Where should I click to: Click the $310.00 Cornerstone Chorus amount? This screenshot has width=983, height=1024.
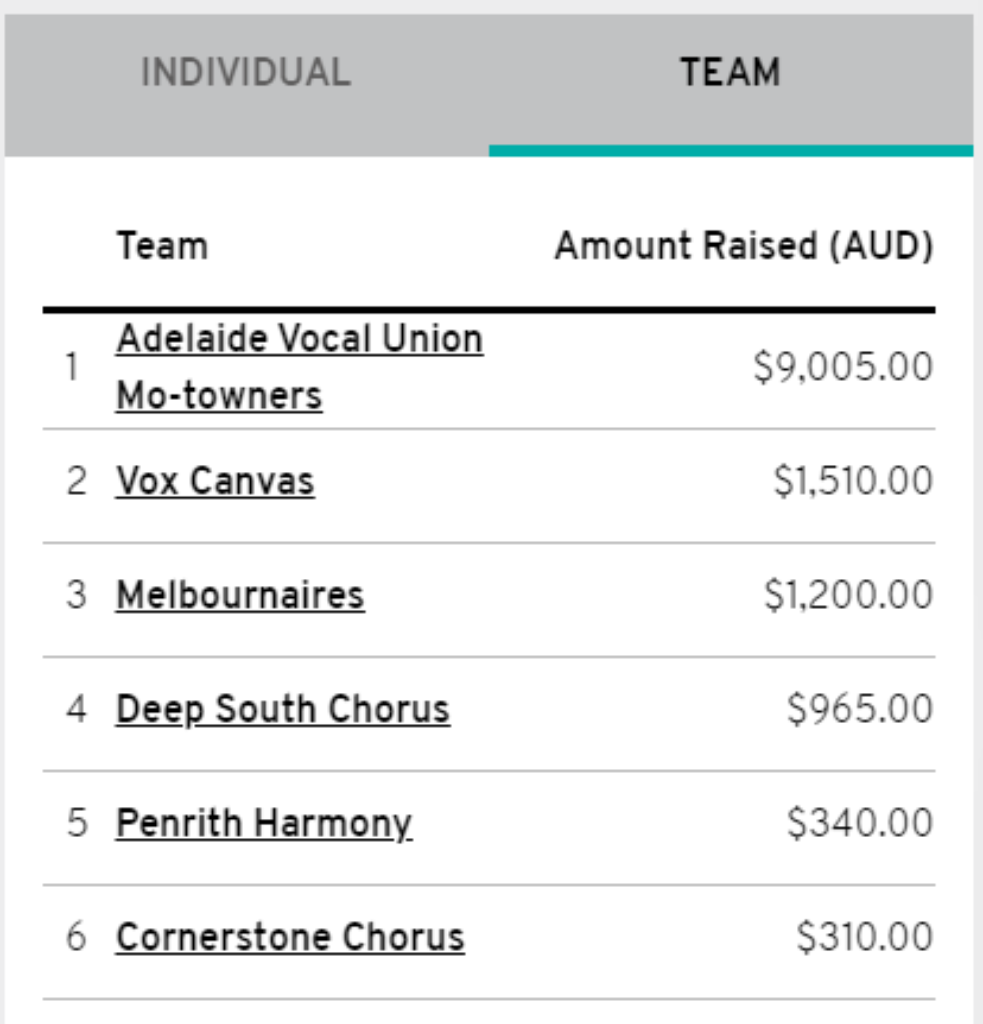coord(864,937)
